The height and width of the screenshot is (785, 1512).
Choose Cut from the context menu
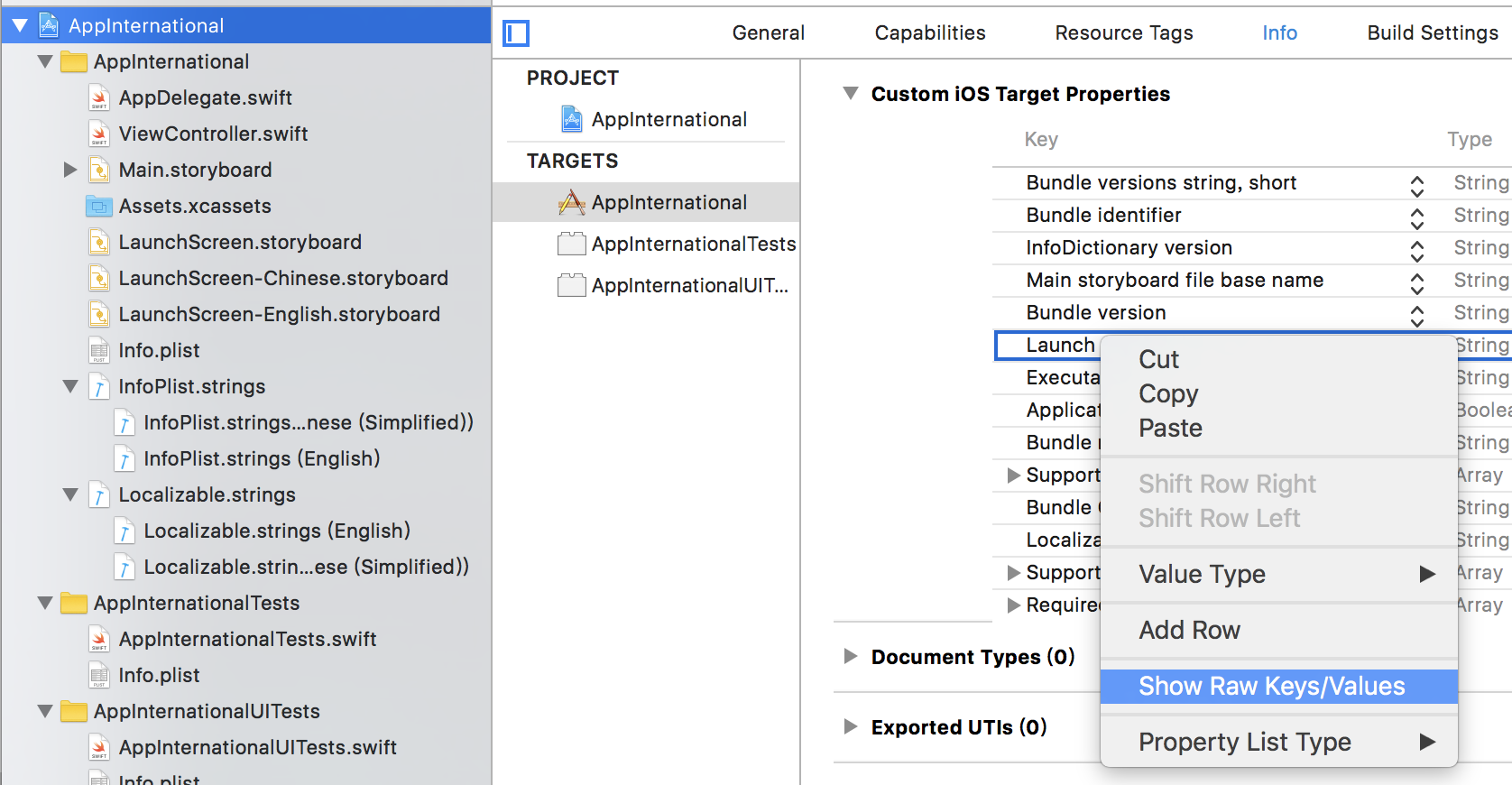tap(1279, 359)
